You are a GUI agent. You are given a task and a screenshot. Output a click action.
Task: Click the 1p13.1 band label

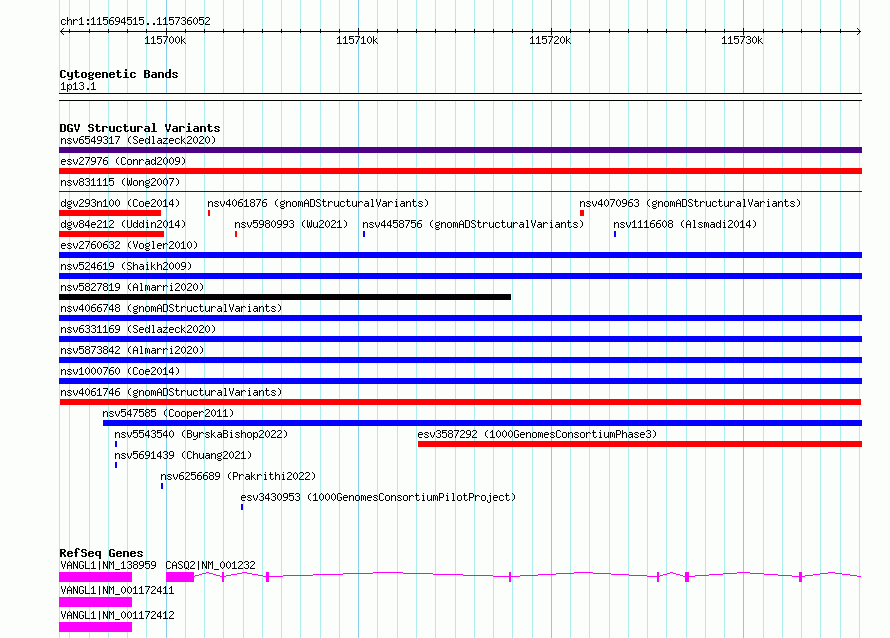(78, 86)
